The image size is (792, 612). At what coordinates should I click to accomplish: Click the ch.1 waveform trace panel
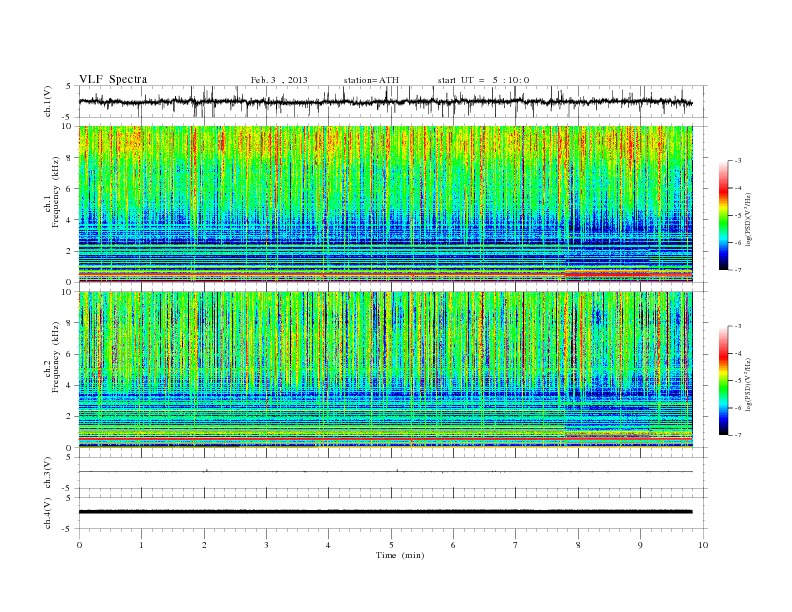[393, 101]
